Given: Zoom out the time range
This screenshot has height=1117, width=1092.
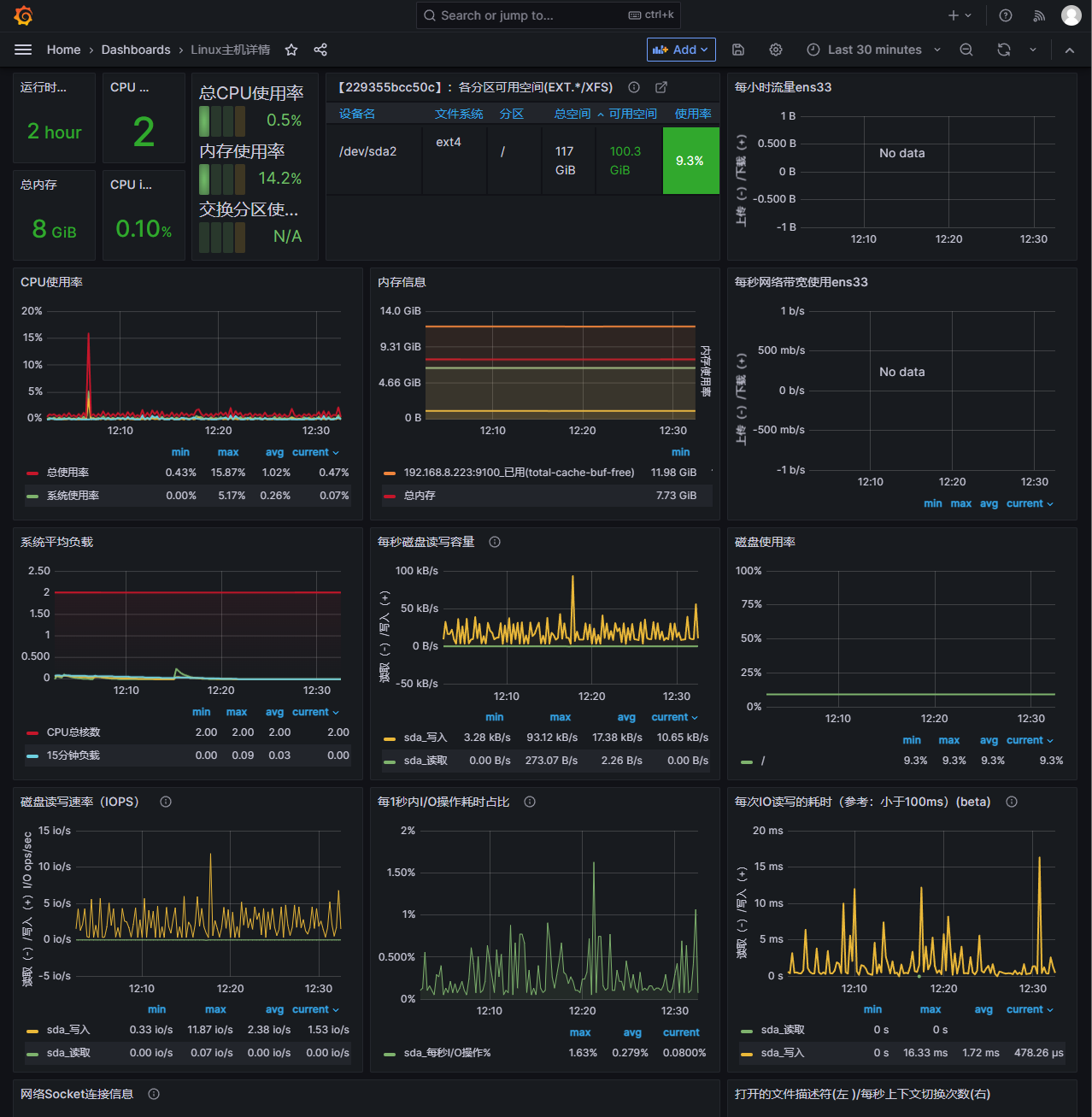Looking at the screenshot, I should 966,50.
